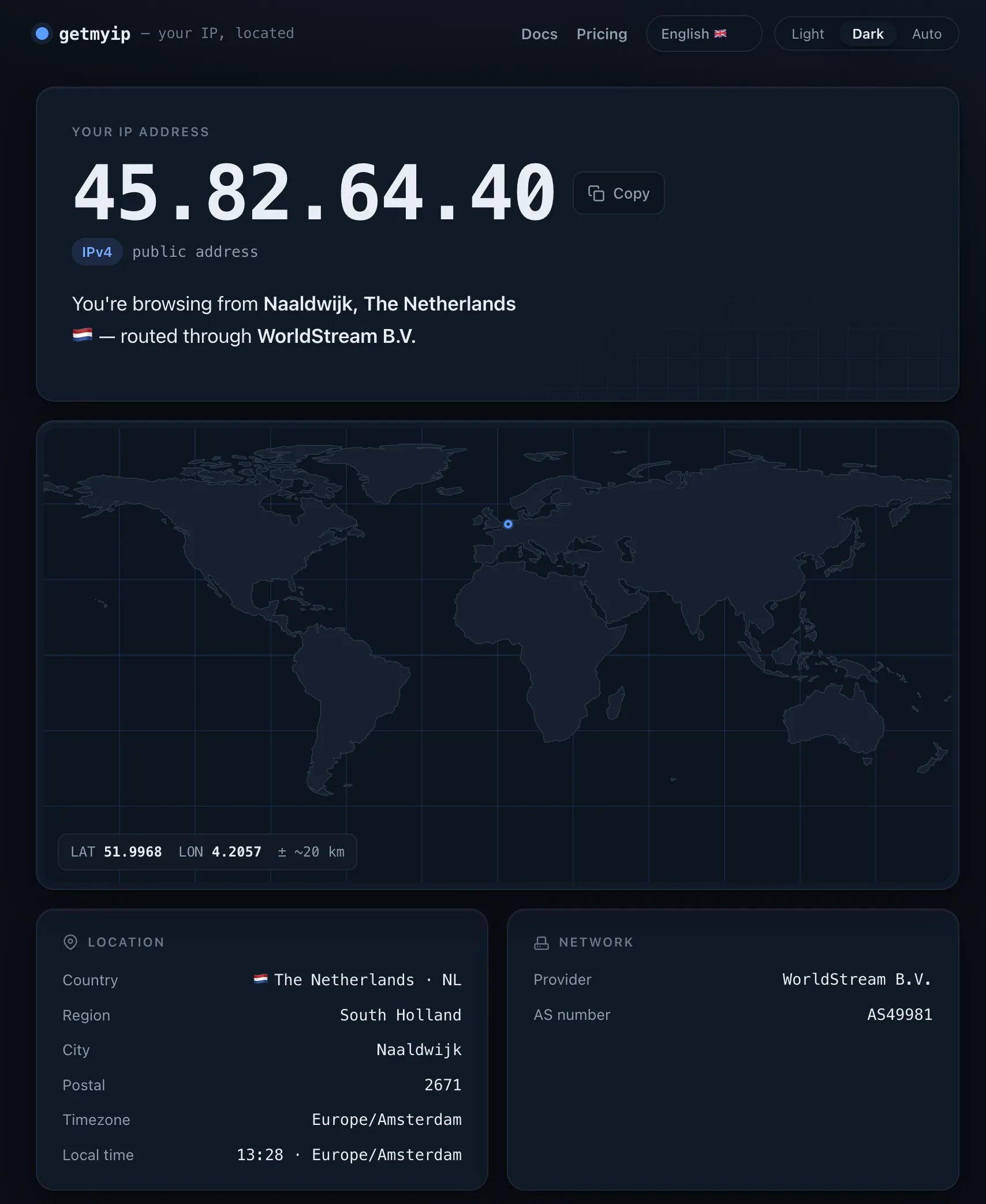Copy the IP address with Copy button
This screenshot has height=1204, width=986.
(618, 193)
